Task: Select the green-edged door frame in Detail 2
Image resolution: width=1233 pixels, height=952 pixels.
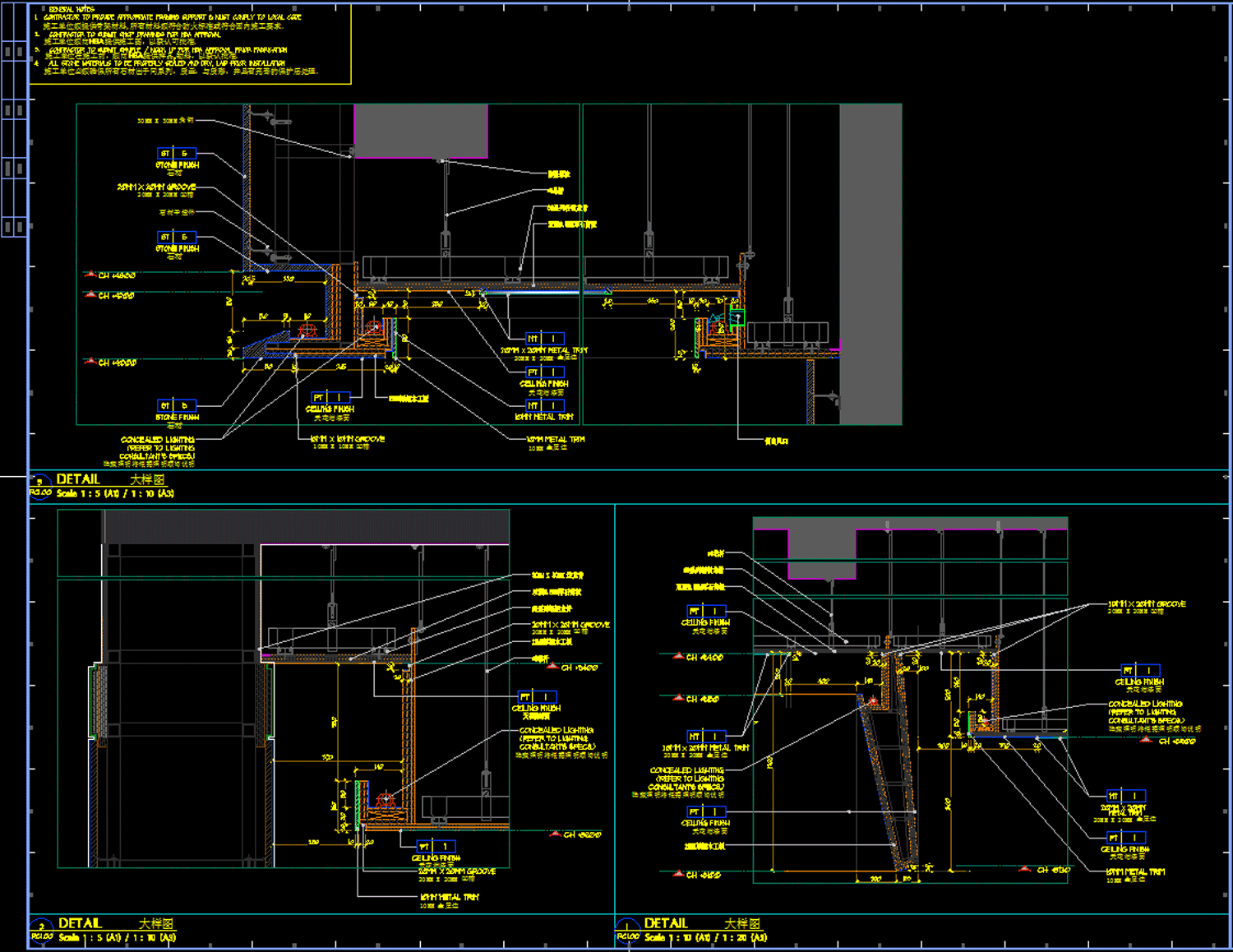Action: (97, 704)
